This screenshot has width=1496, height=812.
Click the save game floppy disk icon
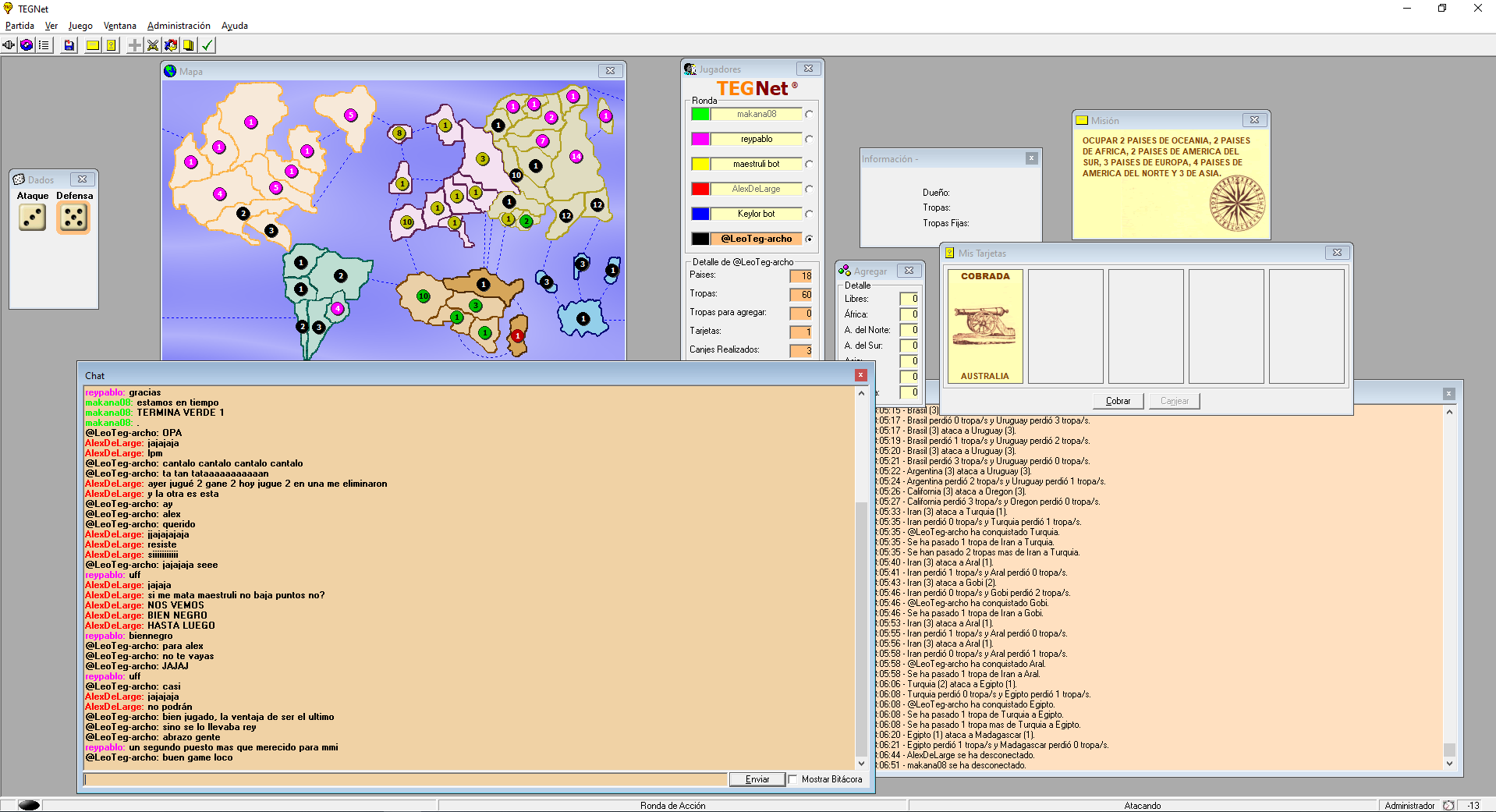click(x=69, y=45)
